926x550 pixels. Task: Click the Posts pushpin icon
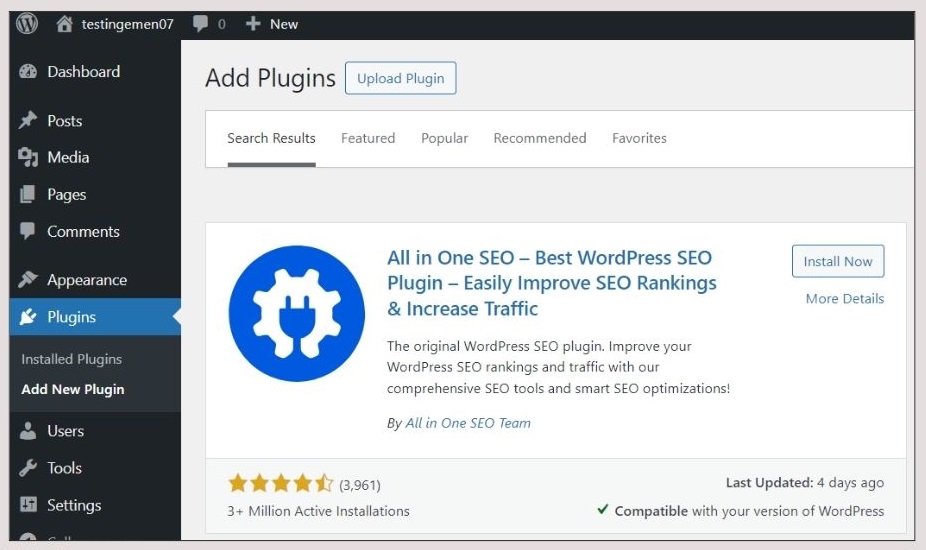(28, 121)
